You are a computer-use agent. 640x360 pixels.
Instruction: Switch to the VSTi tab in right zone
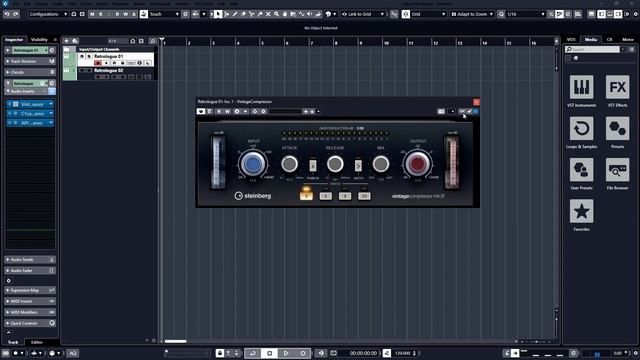571,40
